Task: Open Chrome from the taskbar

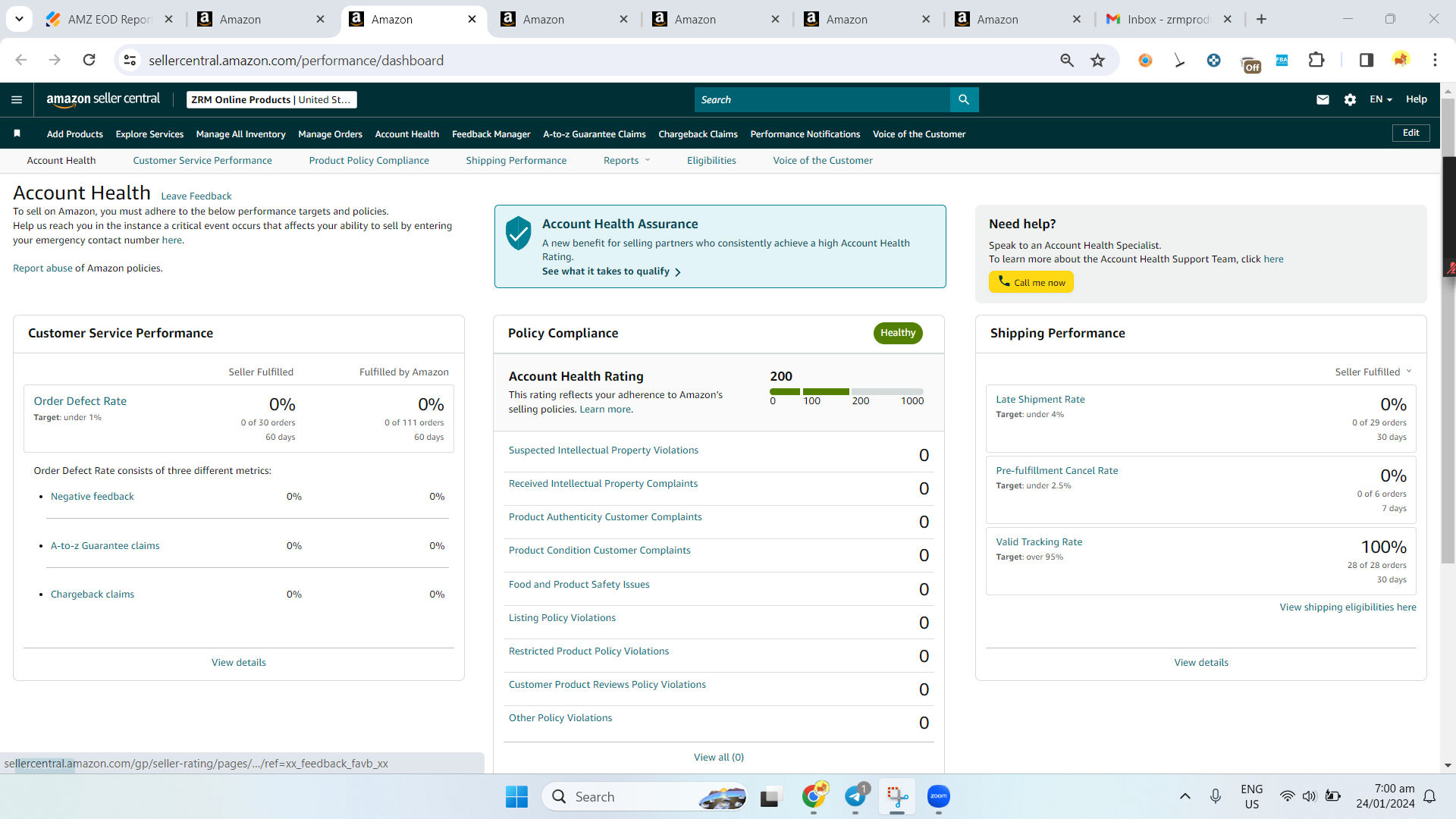Action: pos(814,796)
